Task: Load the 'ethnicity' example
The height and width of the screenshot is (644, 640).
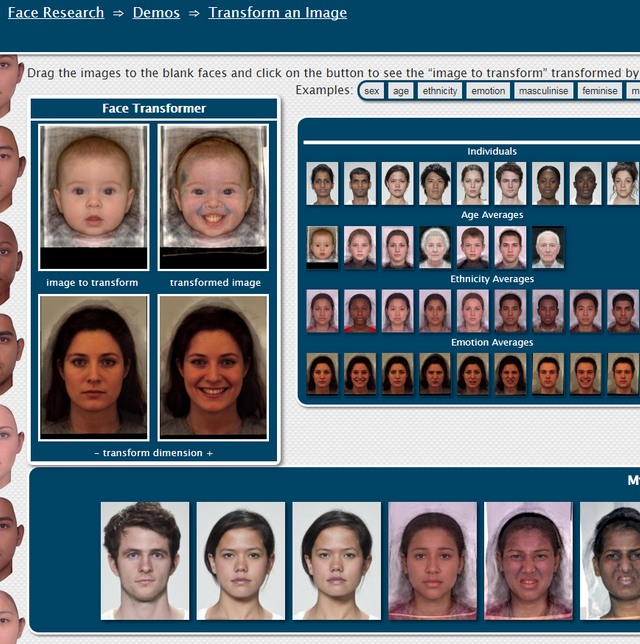Action: click(440, 91)
